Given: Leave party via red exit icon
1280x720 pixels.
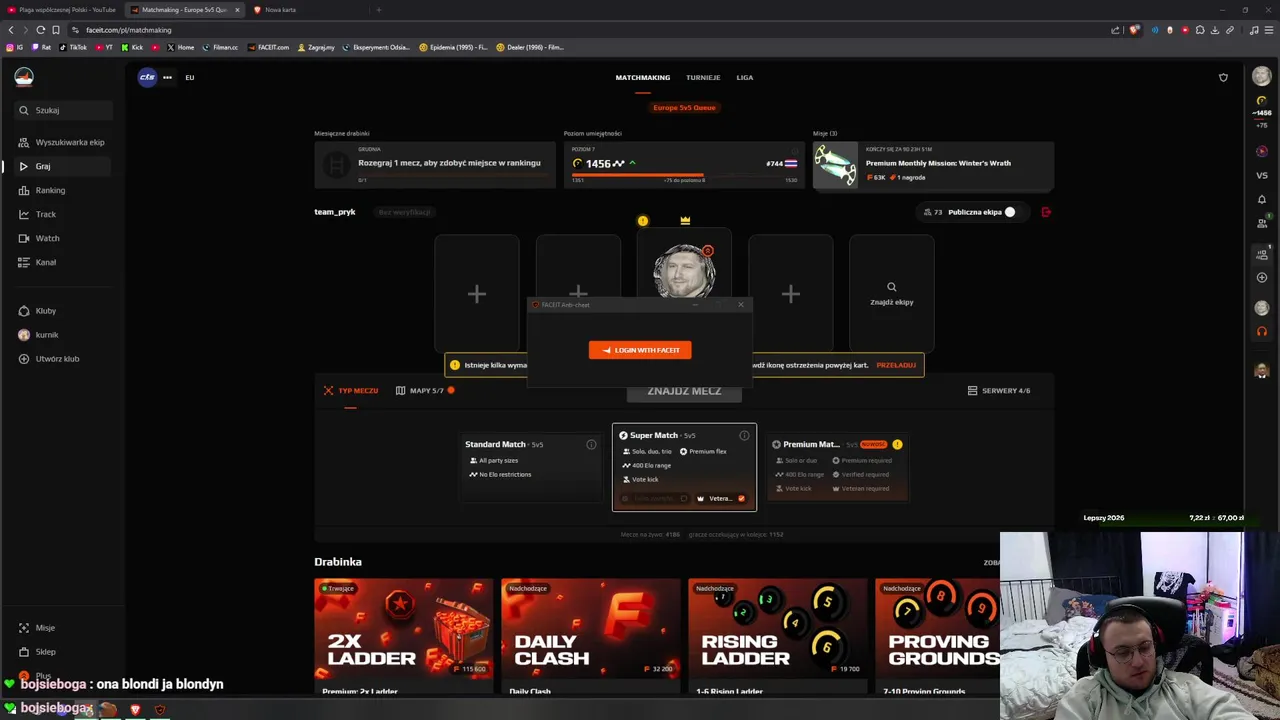Looking at the screenshot, I should point(1046,212).
